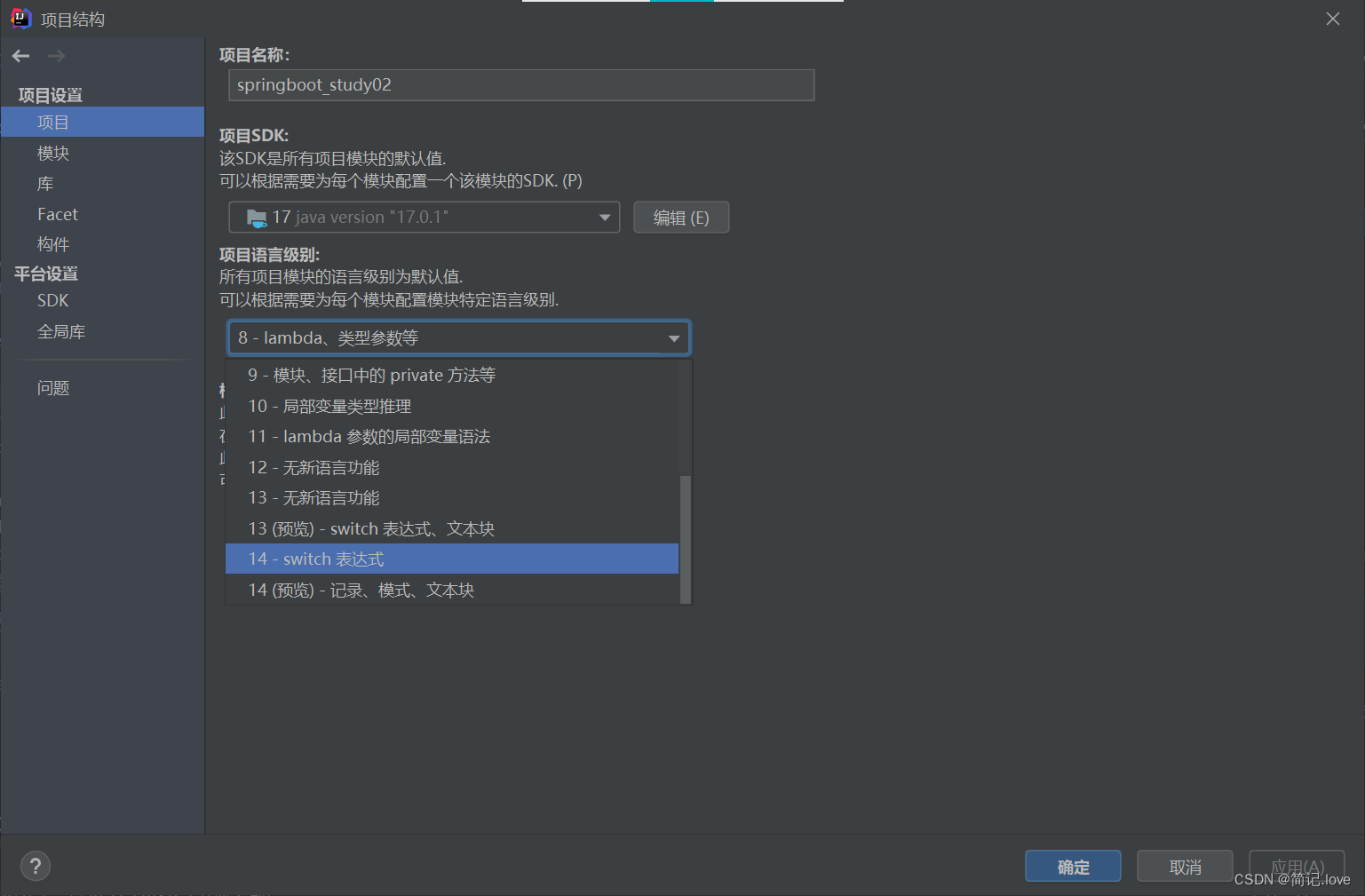The width and height of the screenshot is (1365, 896).
Task: Select Facet in the sidebar
Action: (x=57, y=214)
